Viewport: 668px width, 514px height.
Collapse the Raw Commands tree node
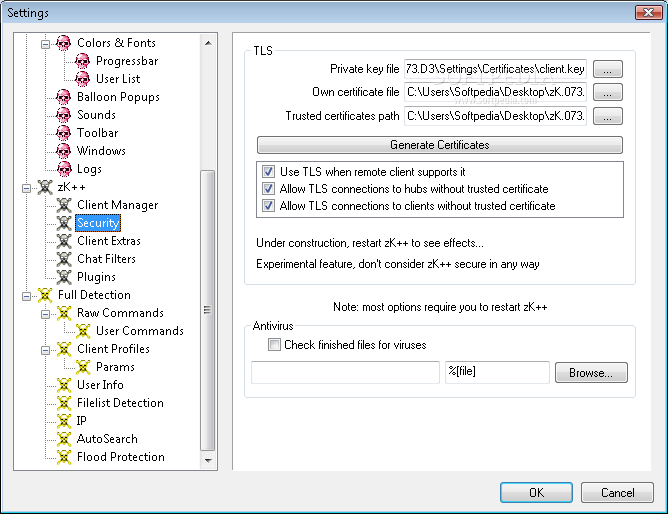point(45,314)
